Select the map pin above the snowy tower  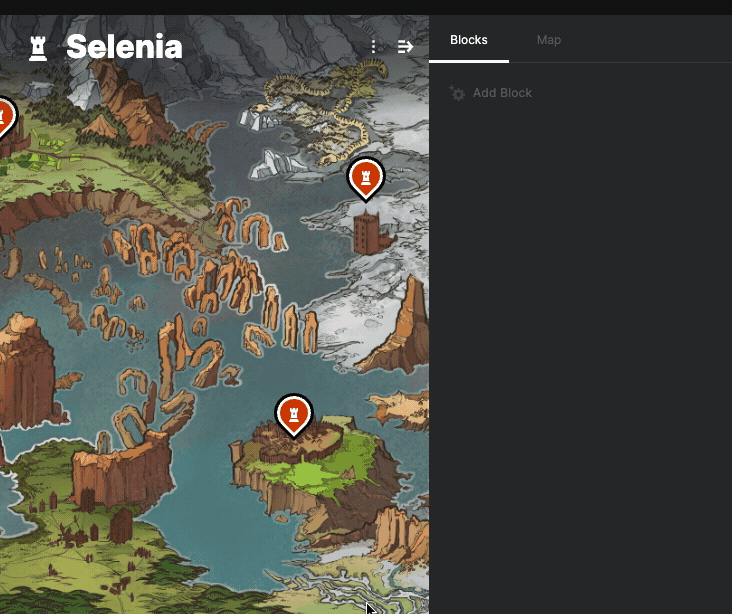[x=366, y=179]
